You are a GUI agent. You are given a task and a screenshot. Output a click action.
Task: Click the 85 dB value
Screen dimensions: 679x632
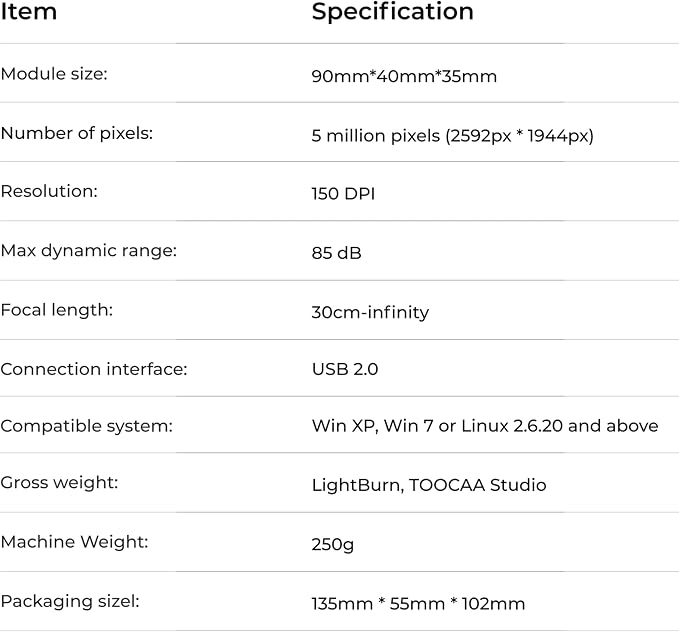click(x=336, y=253)
